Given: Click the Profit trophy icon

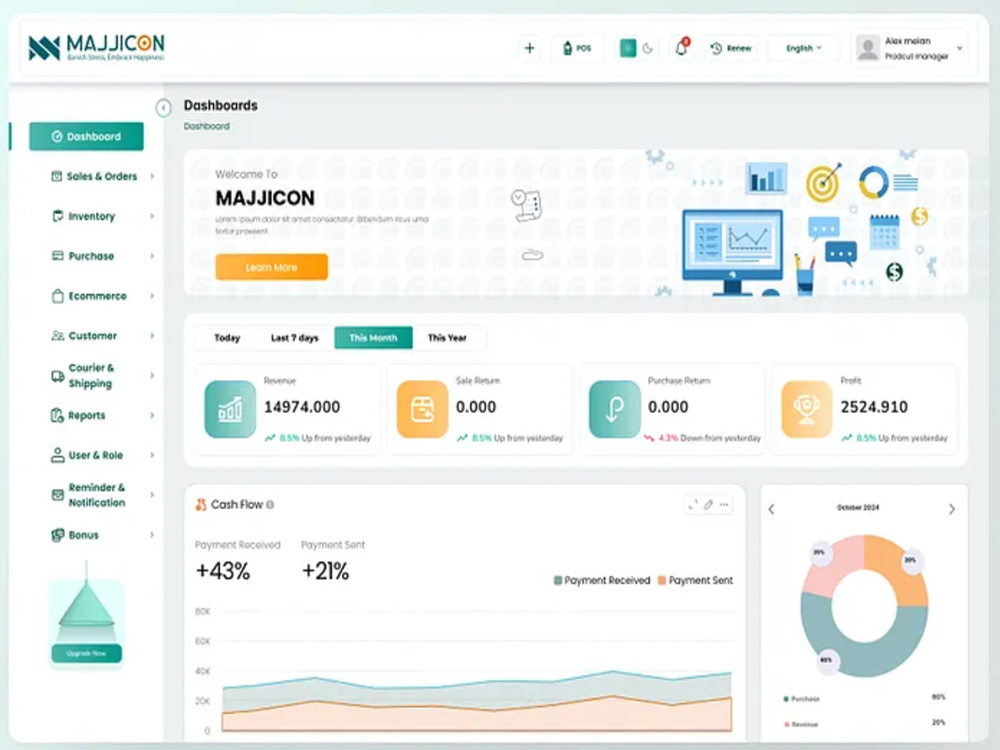Looking at the screenshot, I should tap(807, 409).
